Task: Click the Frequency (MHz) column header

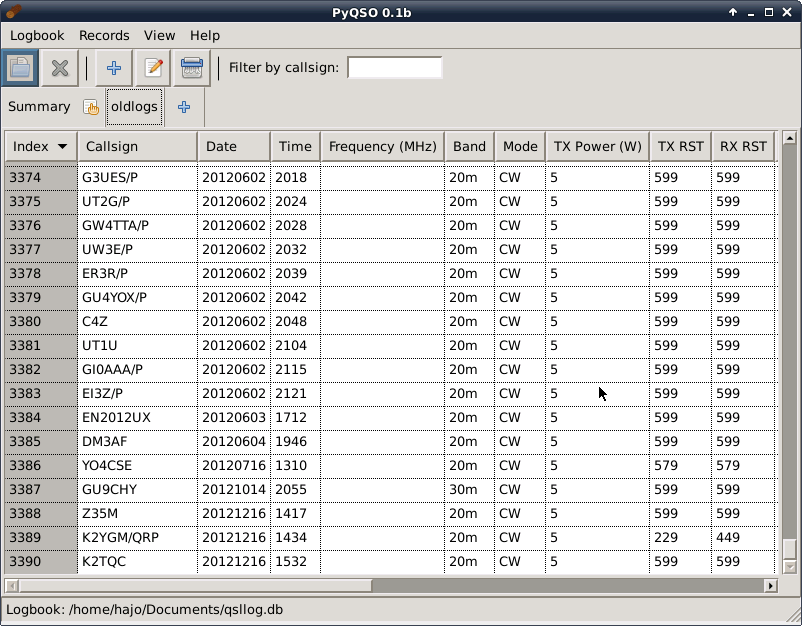Action: [x=383, y=146]
